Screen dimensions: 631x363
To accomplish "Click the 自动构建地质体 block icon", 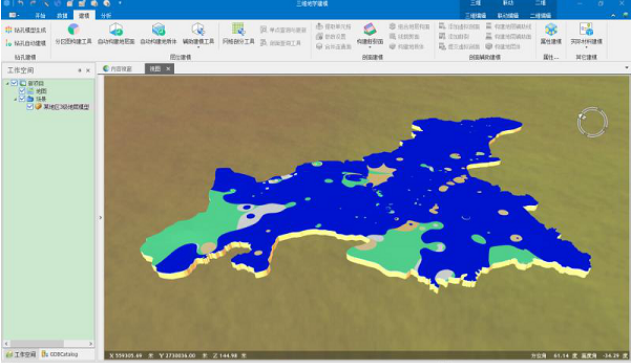I will pyautogui.click(x=158, y=29).
